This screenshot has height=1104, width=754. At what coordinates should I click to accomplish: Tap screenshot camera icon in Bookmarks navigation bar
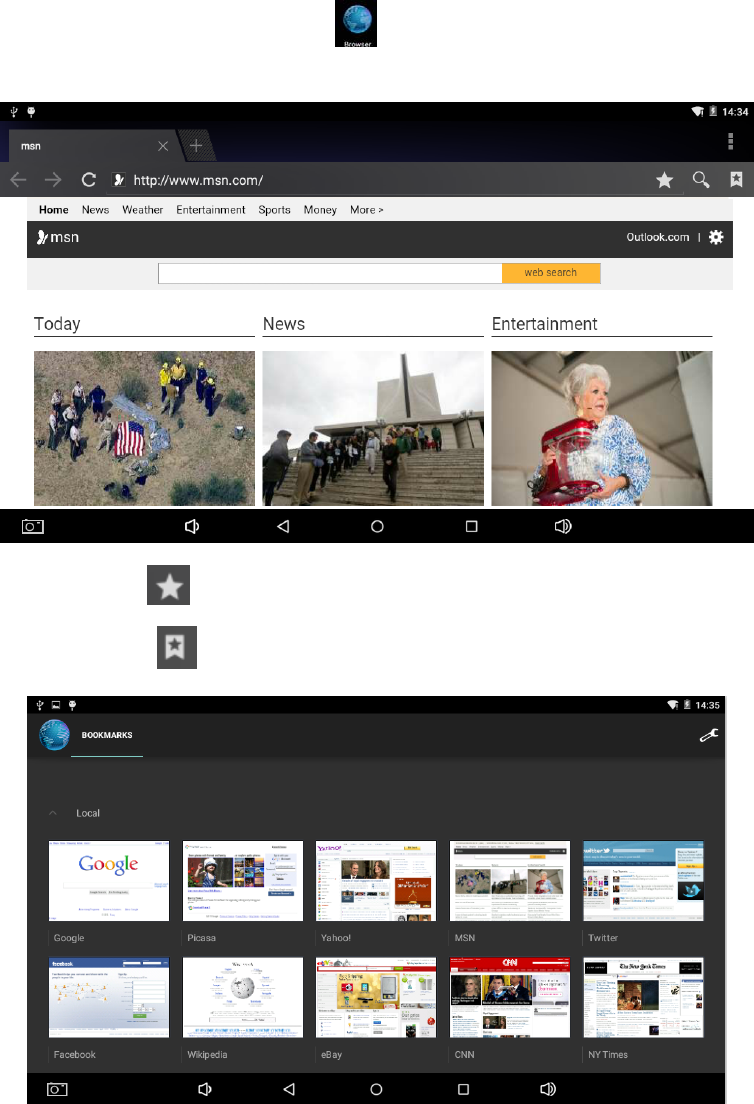57,1089
